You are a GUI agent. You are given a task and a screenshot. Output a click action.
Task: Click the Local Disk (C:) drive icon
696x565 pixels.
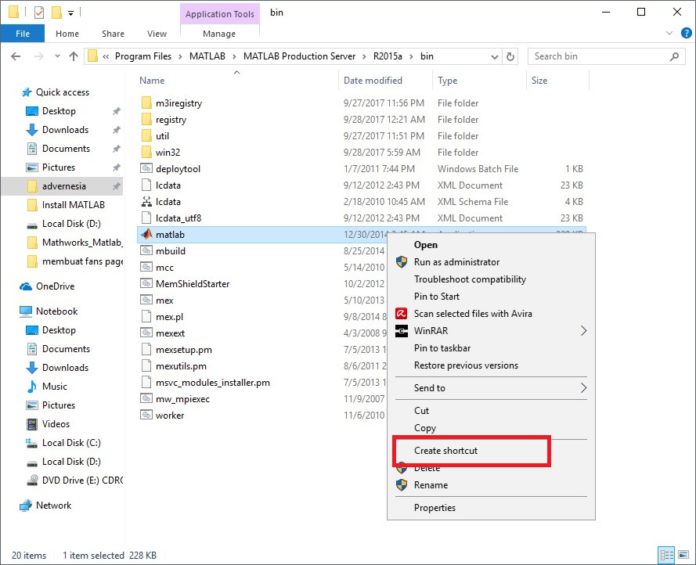click(x=32, y=443)
